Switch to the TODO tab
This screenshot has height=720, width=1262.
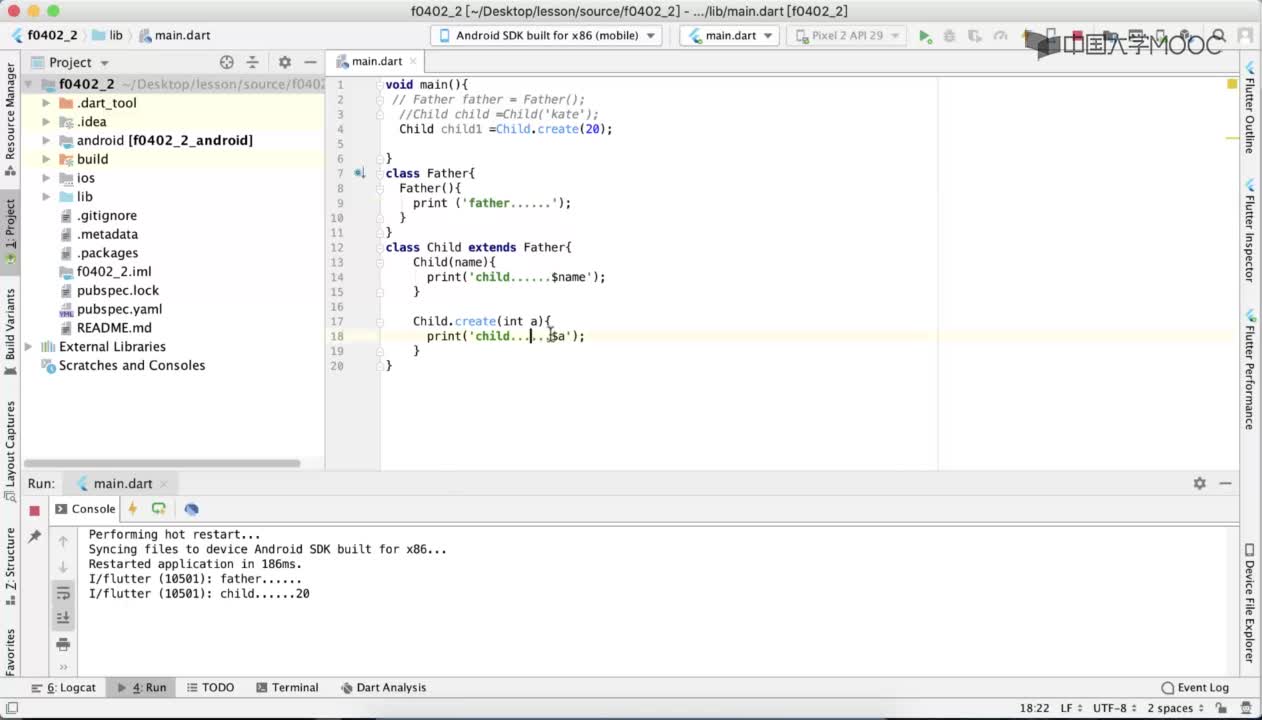[210, 688]
